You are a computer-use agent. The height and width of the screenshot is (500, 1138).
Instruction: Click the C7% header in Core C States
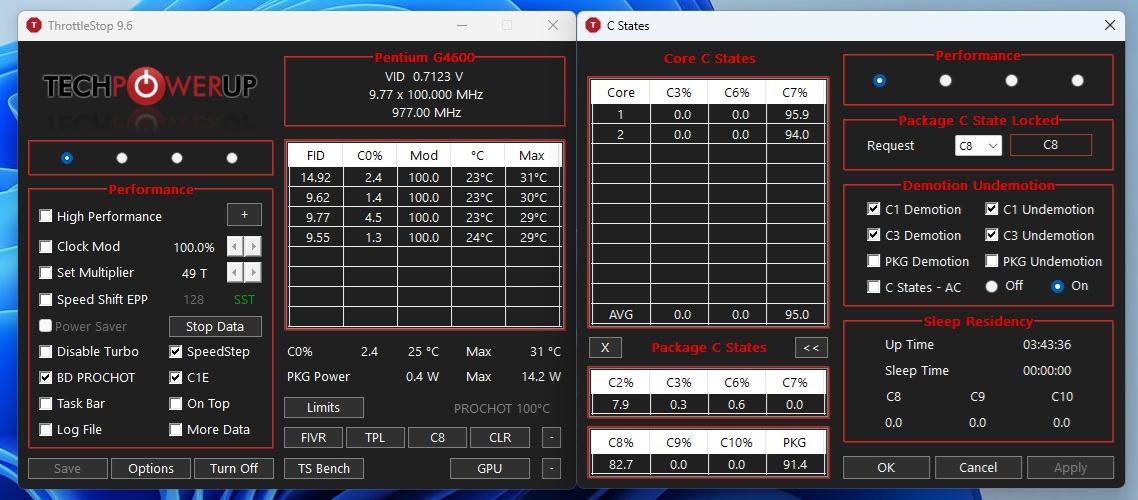click(x=795, y=92)
